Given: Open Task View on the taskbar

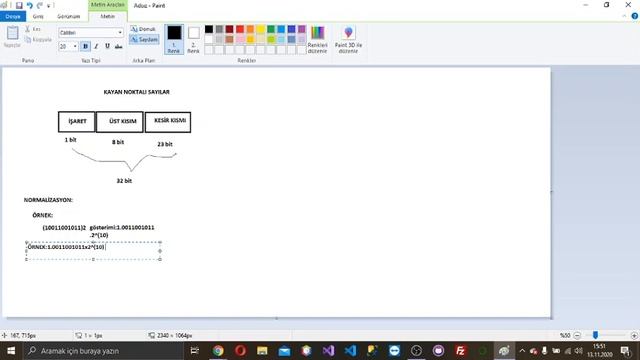Looking at the screenshot, I should (195, 351).
